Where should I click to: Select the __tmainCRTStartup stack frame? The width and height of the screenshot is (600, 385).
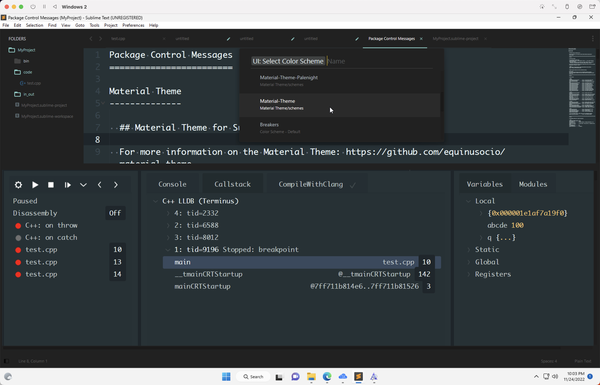tap(302, 274)
